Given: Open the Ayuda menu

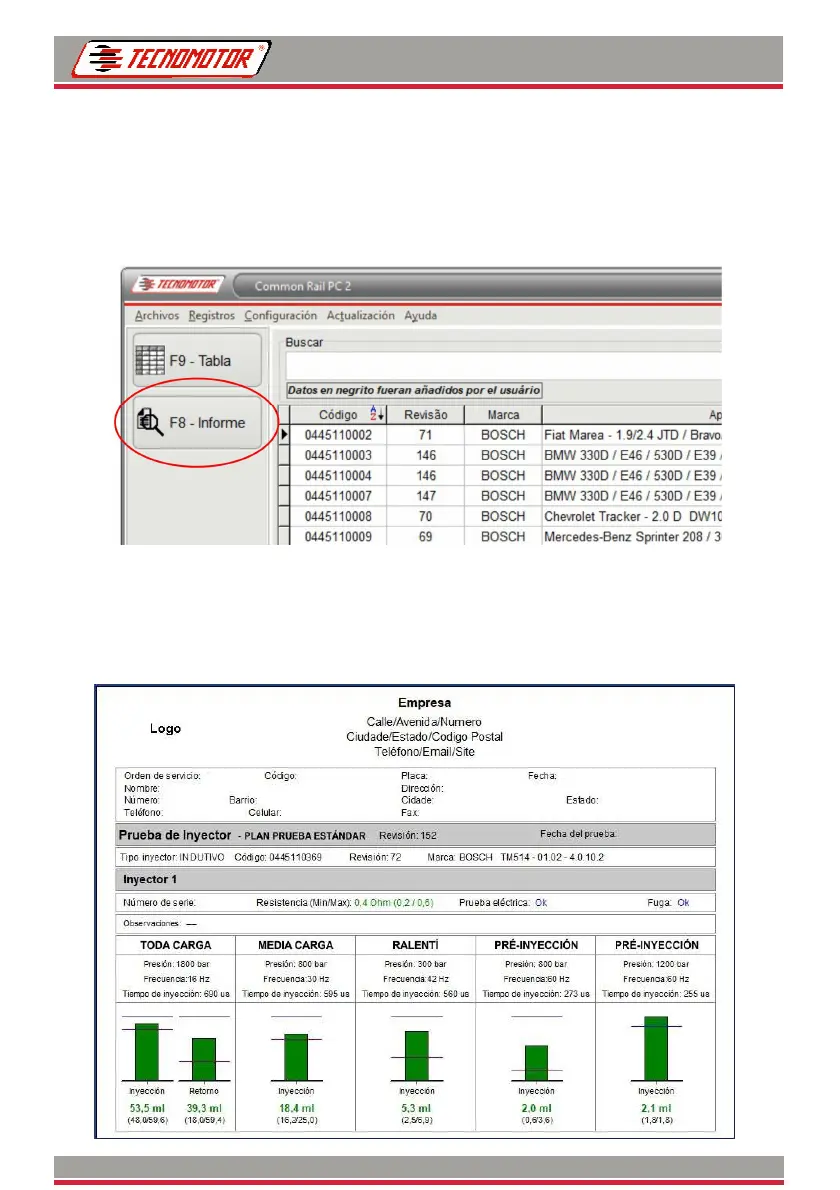Looking at the screenshot, I should pos(420,316).
